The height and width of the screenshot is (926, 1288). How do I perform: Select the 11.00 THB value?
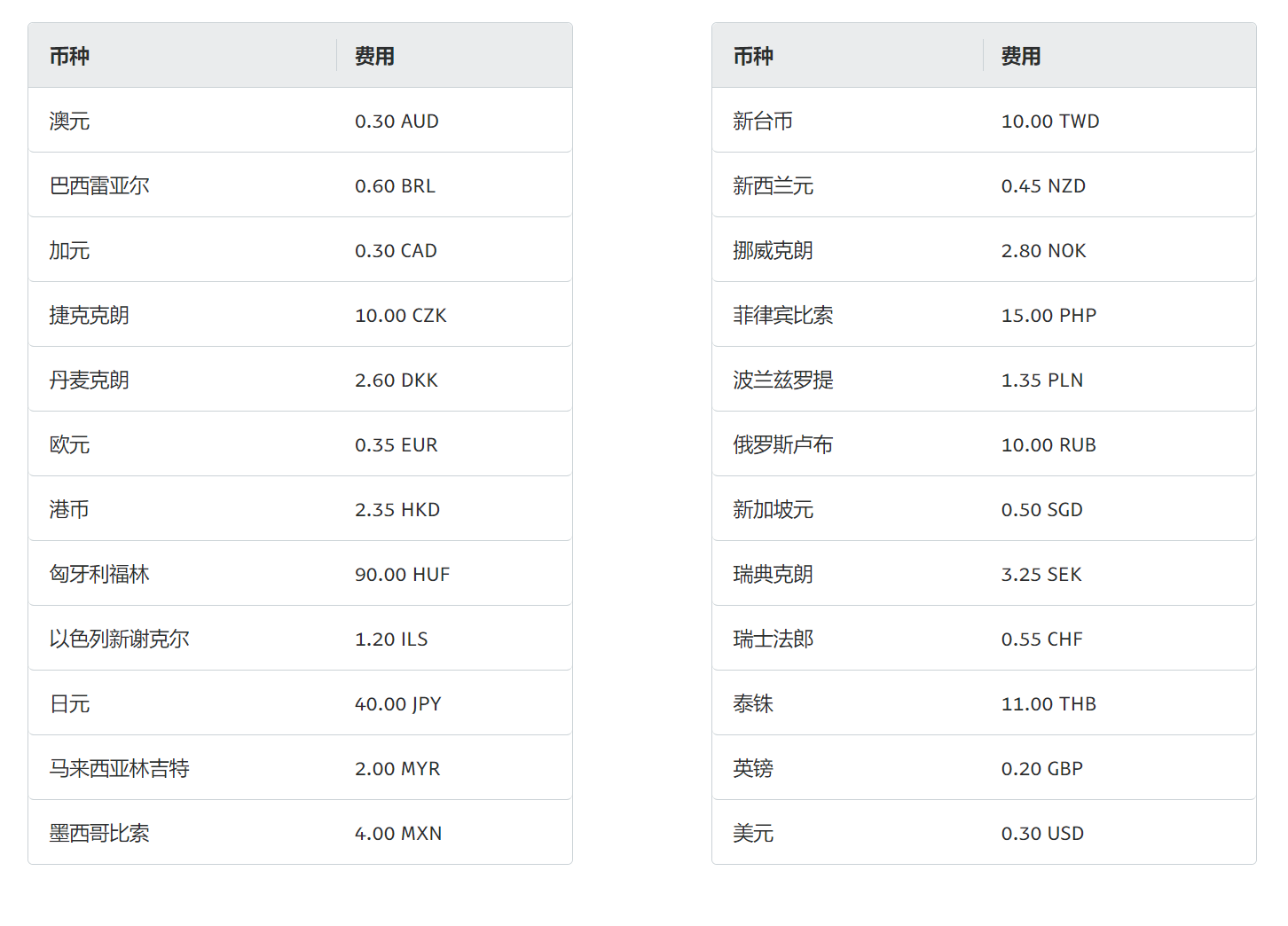point(1048,703)
